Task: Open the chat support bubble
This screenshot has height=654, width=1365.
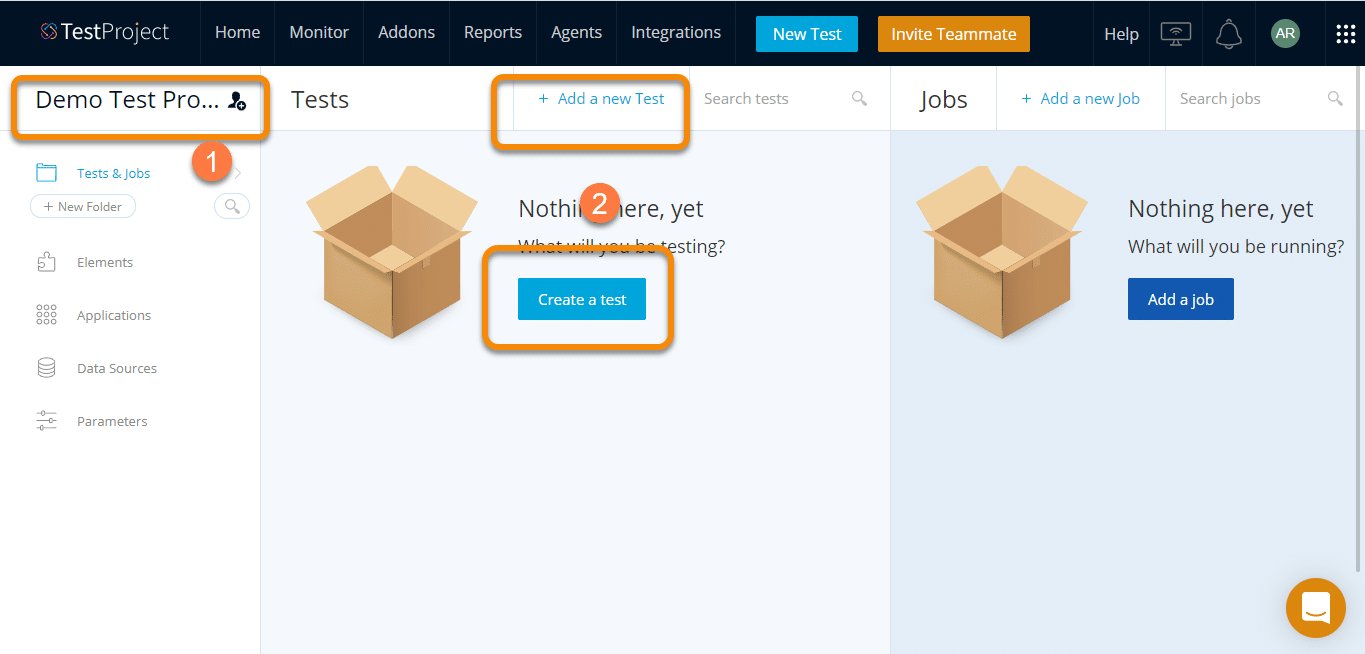Action: pyautogui.click(x=1315, y=607)
